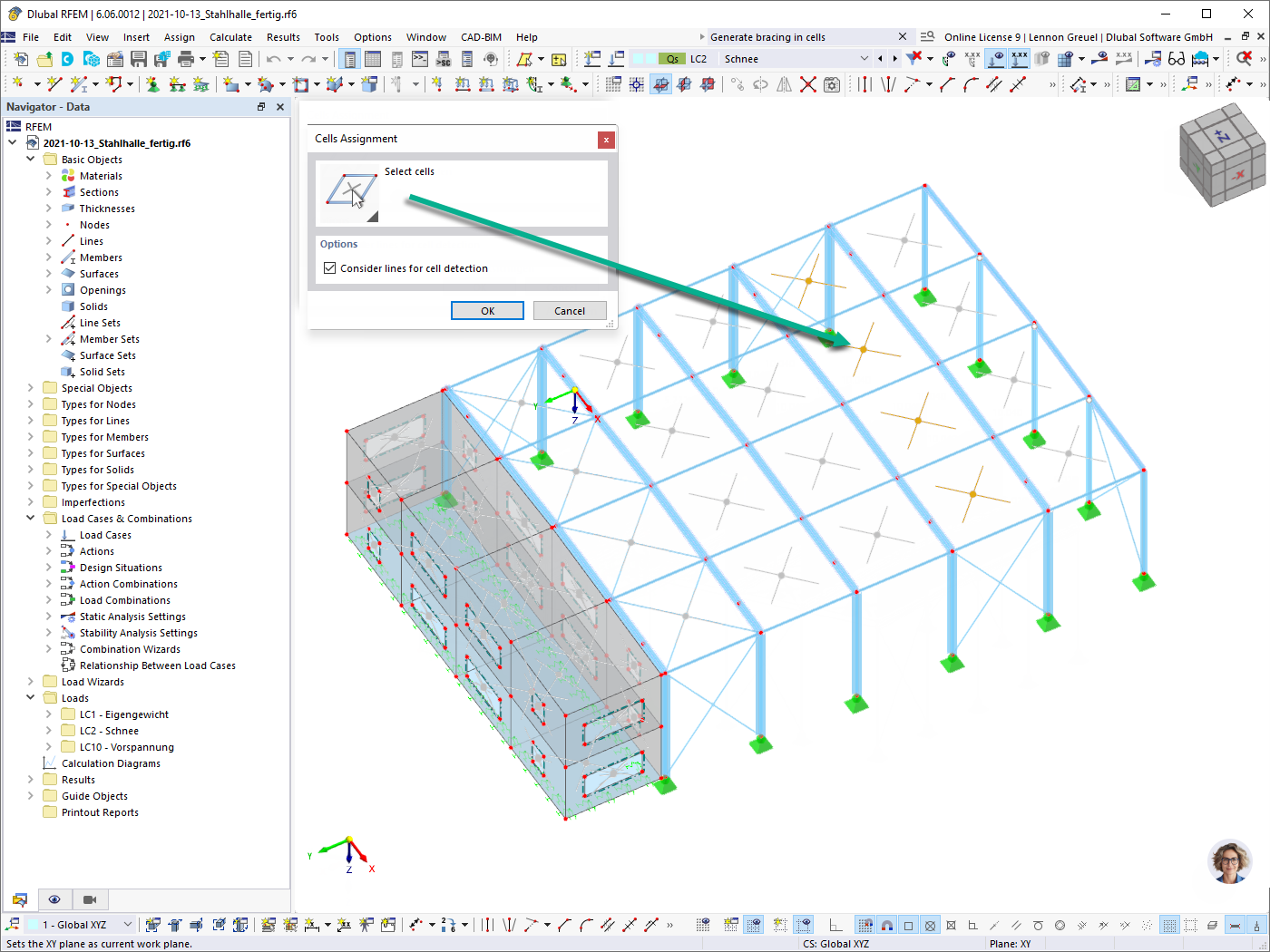Click the new nodal support icon
Screen dimensions: 1270x952
pyautogui.click(x=152, y=84)
